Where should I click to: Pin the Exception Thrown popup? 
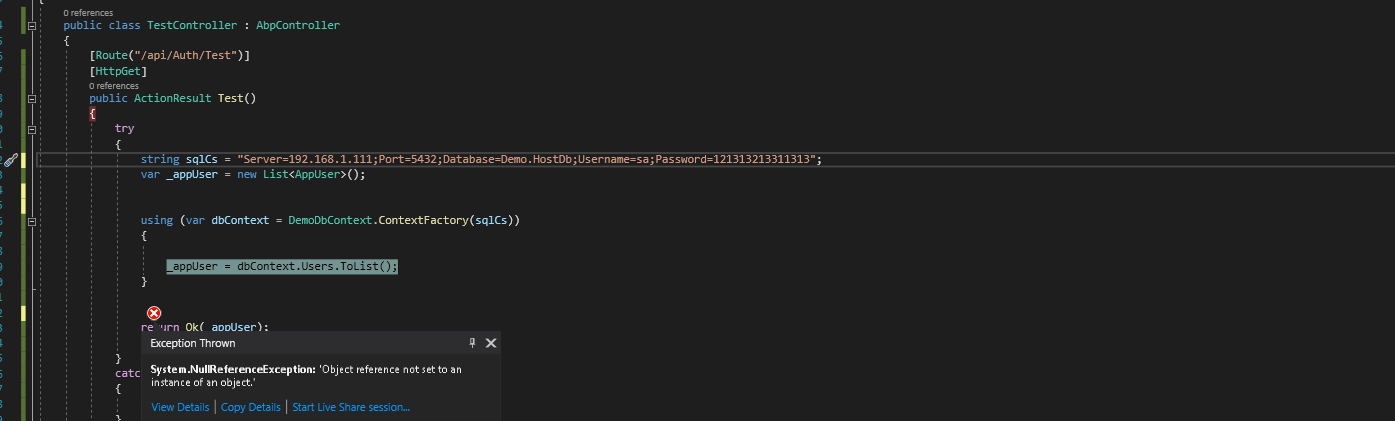(x=473, y=343)
